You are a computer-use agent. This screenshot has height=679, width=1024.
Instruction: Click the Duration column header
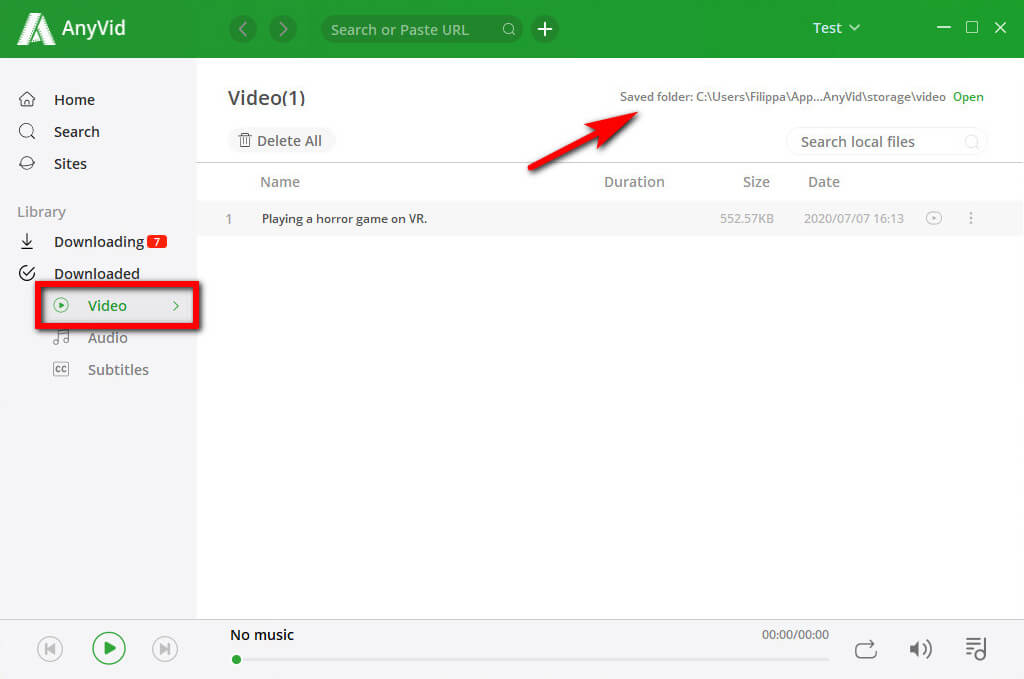pos(634,182)
